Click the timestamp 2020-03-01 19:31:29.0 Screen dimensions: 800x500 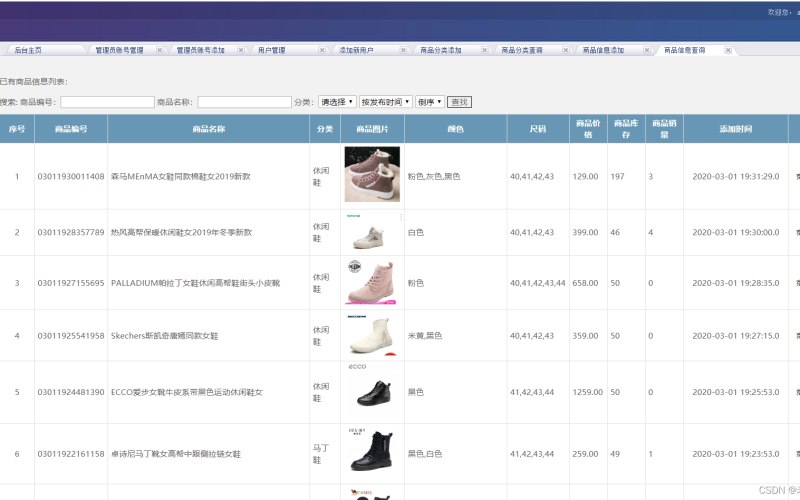click(736, 177)
